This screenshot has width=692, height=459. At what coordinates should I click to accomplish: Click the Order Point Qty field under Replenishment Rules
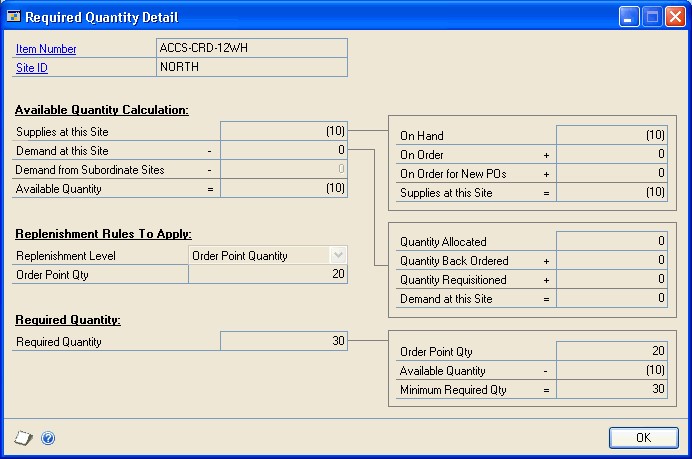click(268, 274)
